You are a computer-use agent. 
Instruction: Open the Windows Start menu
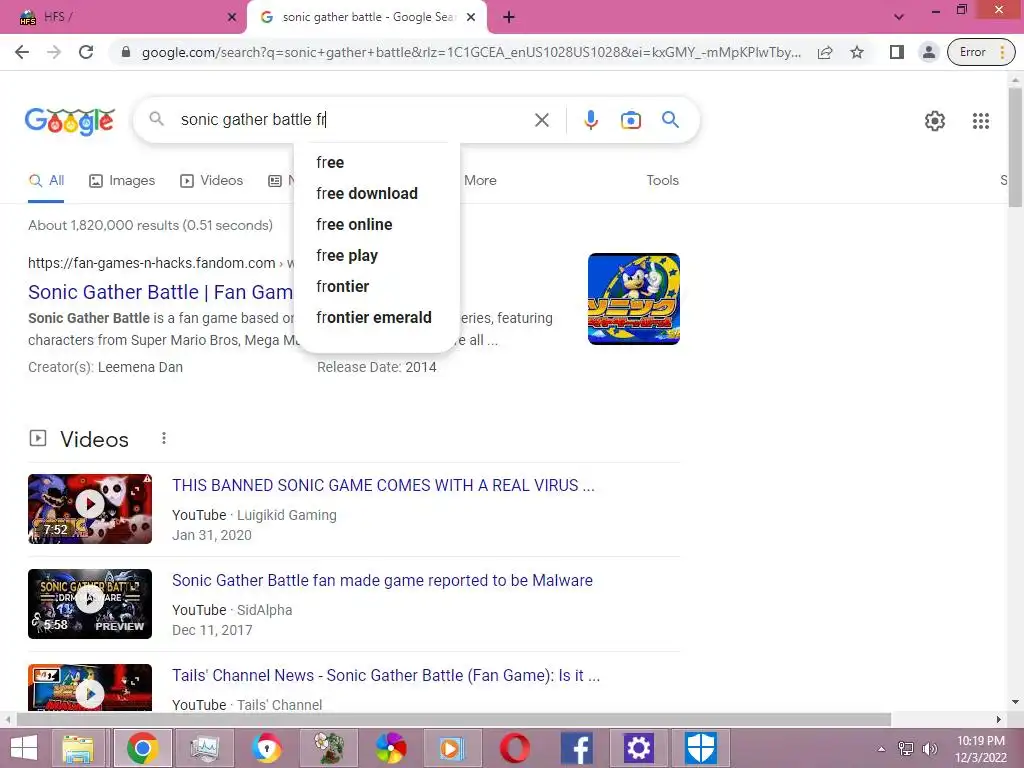(24, 748)
